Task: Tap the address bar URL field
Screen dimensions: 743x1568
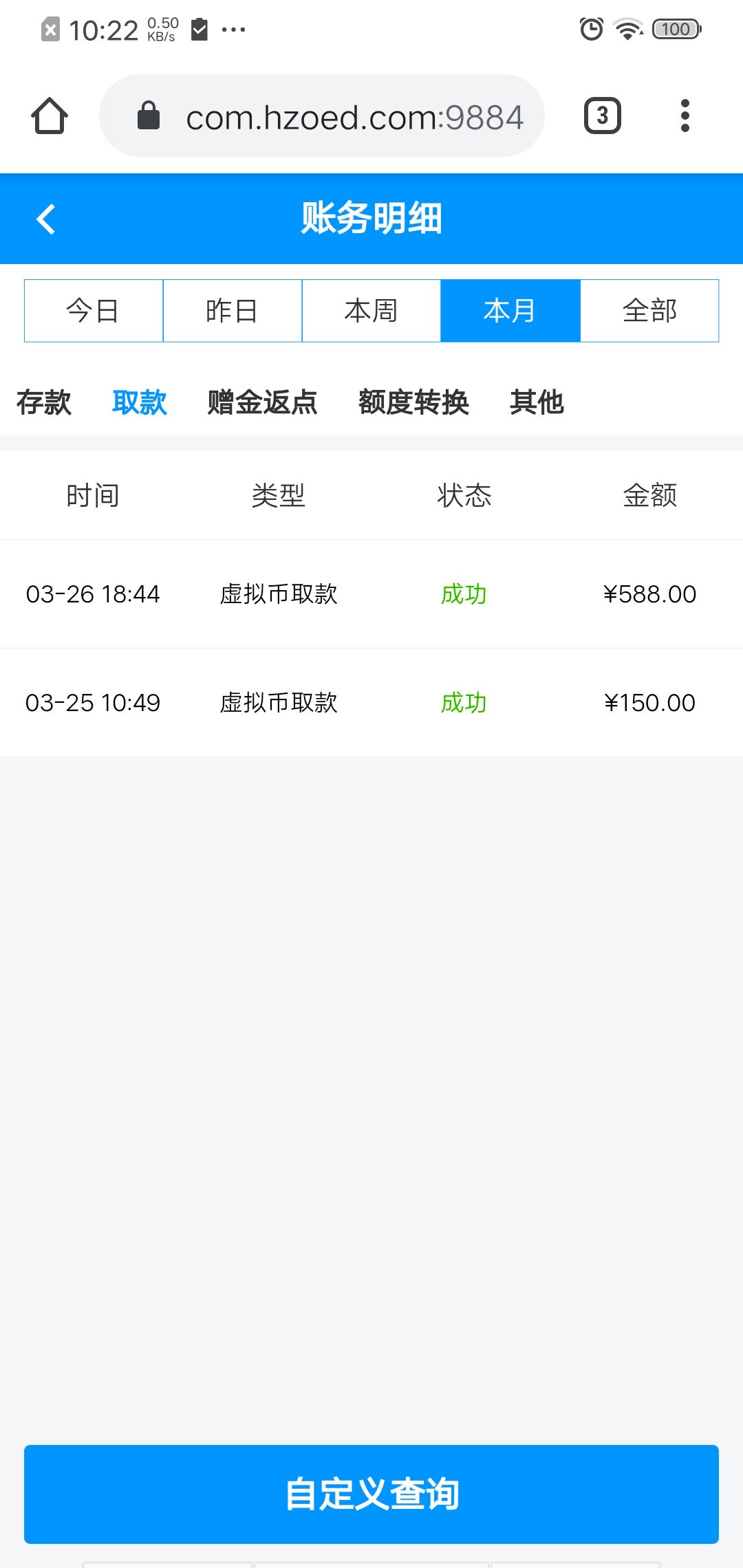Action: click(354, 117)
